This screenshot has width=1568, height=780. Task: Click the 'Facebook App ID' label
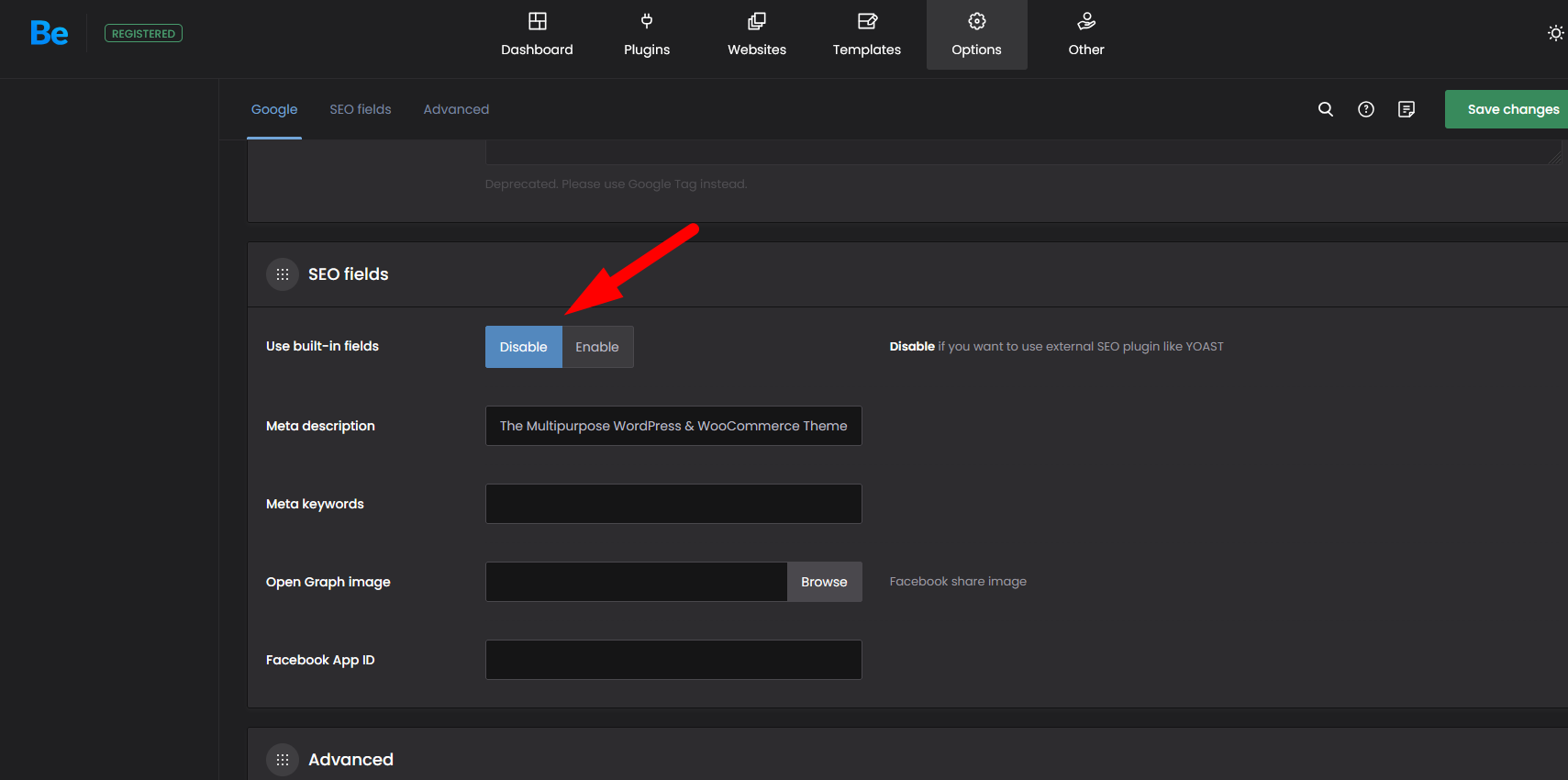(320, 660)
